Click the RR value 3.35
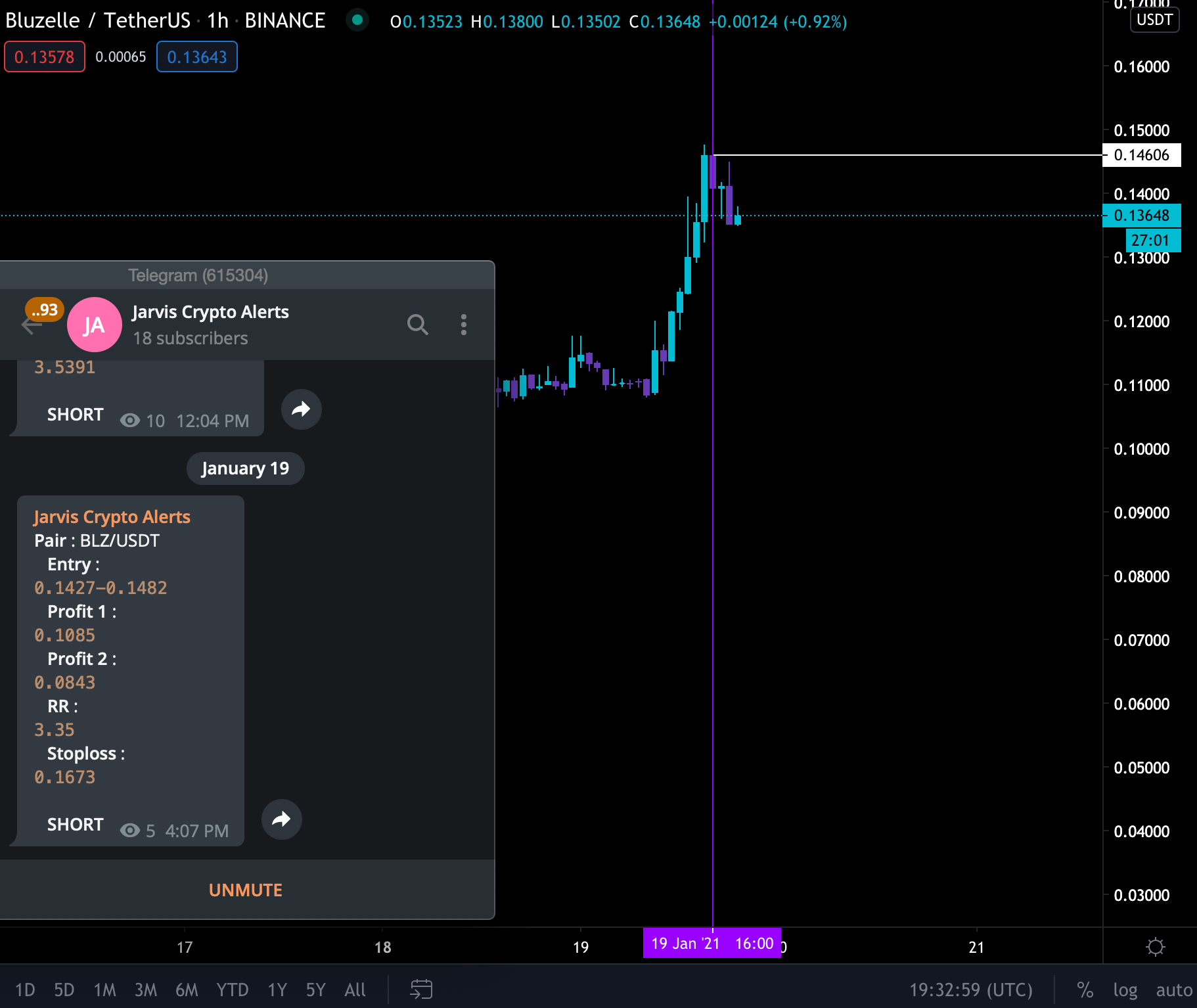This screenshot has width=1197, height=1008. tap(54, 729)
